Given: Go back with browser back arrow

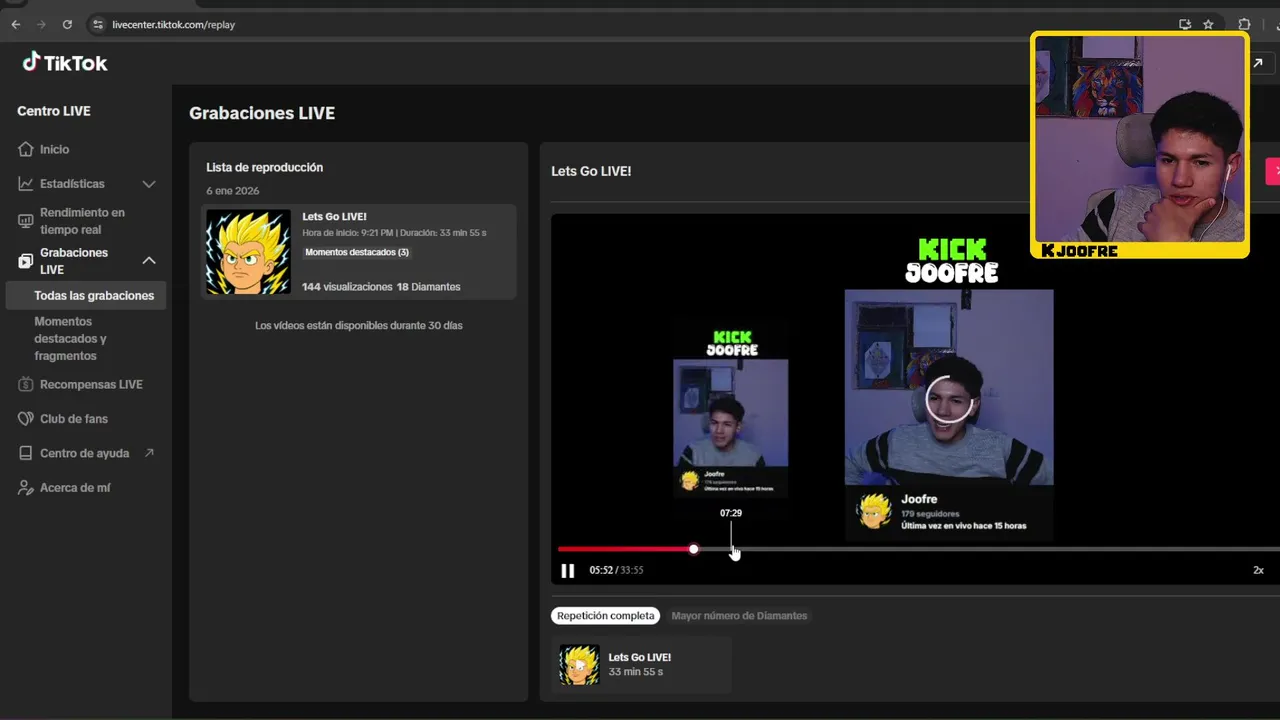Looking at the screenshot, I should coord(15,24).
